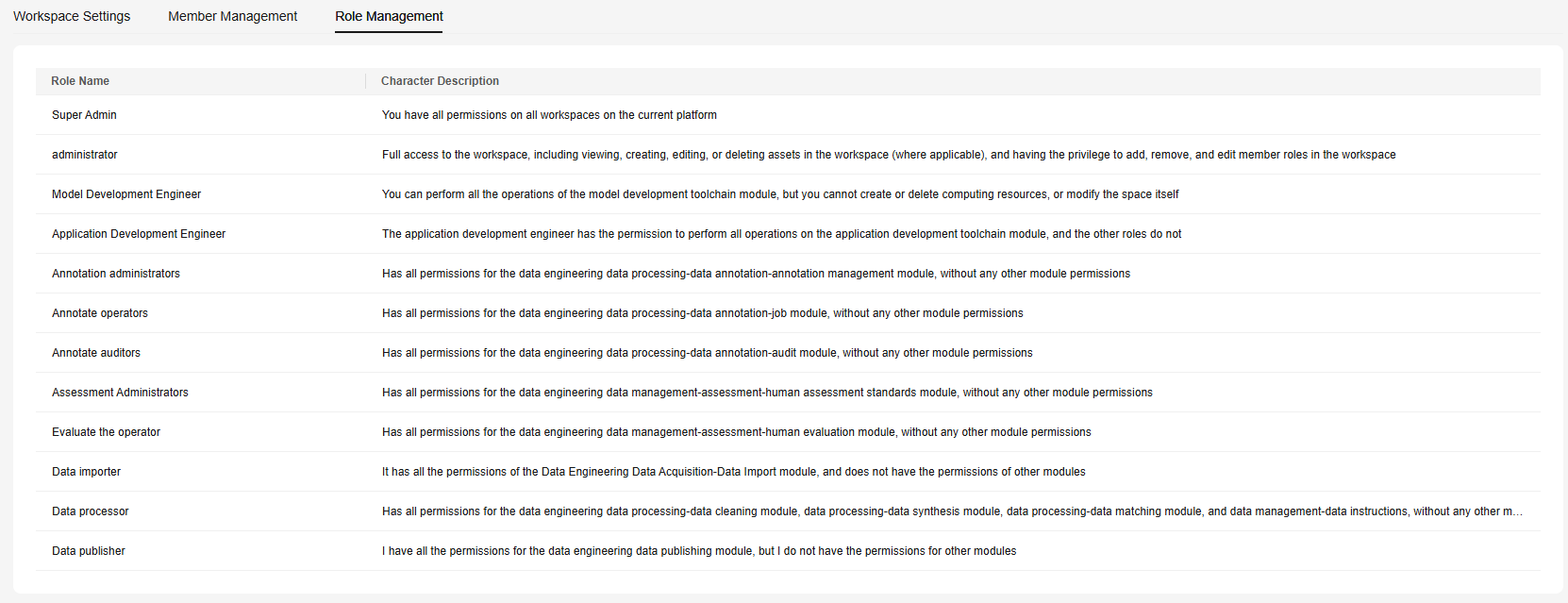This screenshot has height=603, width=1568.
Task: Select the administrator role name
Action: [x=85, y=155]
